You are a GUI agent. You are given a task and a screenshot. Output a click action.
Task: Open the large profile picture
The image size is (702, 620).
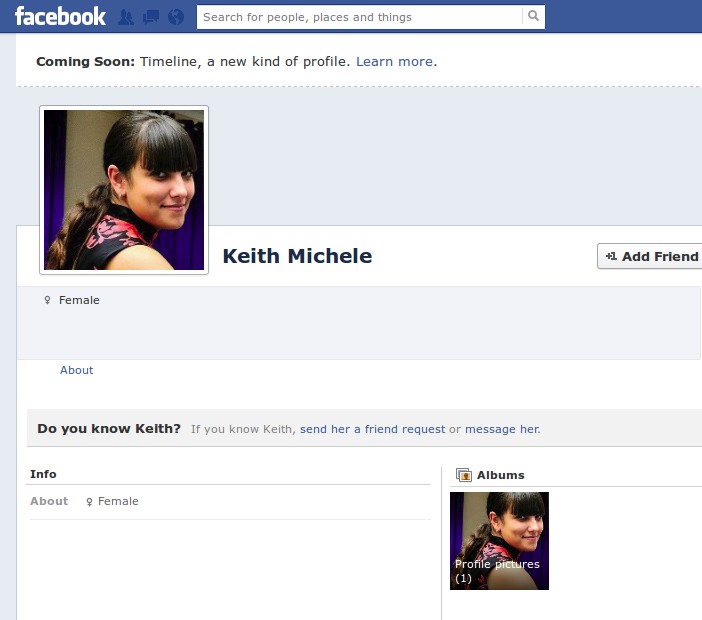click(124, 190)
